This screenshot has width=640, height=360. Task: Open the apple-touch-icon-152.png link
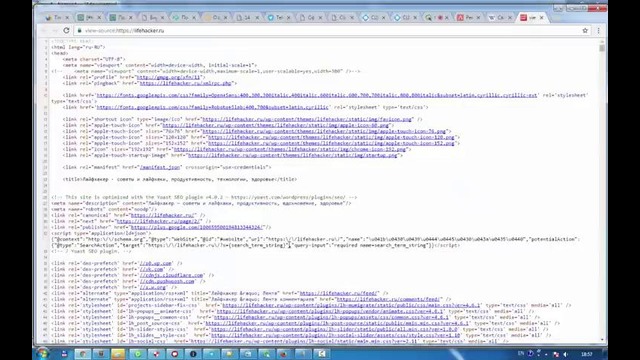click(x=331, y=143)
